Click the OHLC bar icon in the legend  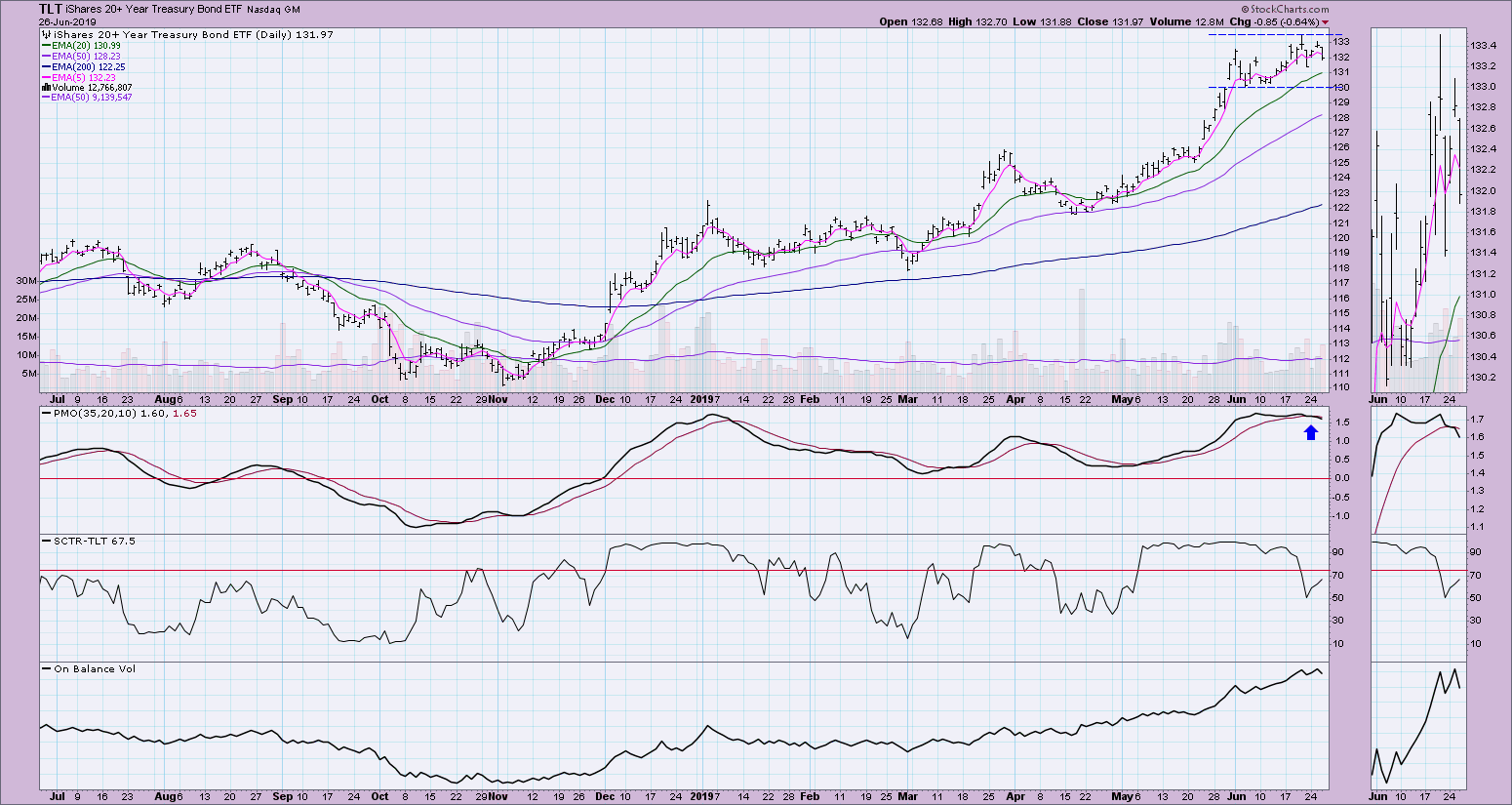tap(44, 34)
